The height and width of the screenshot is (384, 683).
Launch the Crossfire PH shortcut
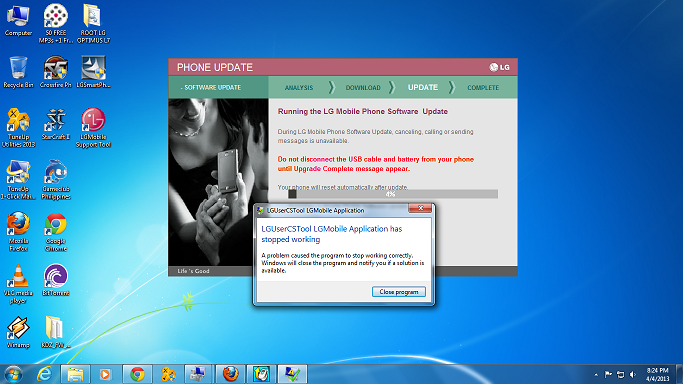pos(56,72)
